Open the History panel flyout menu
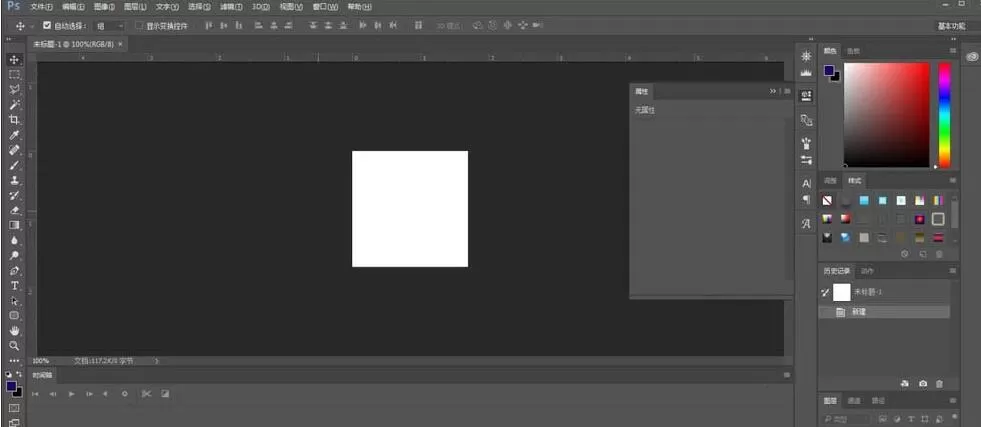Image resolution: width=981 pixels, height=427 pixels. coord(952,271)
